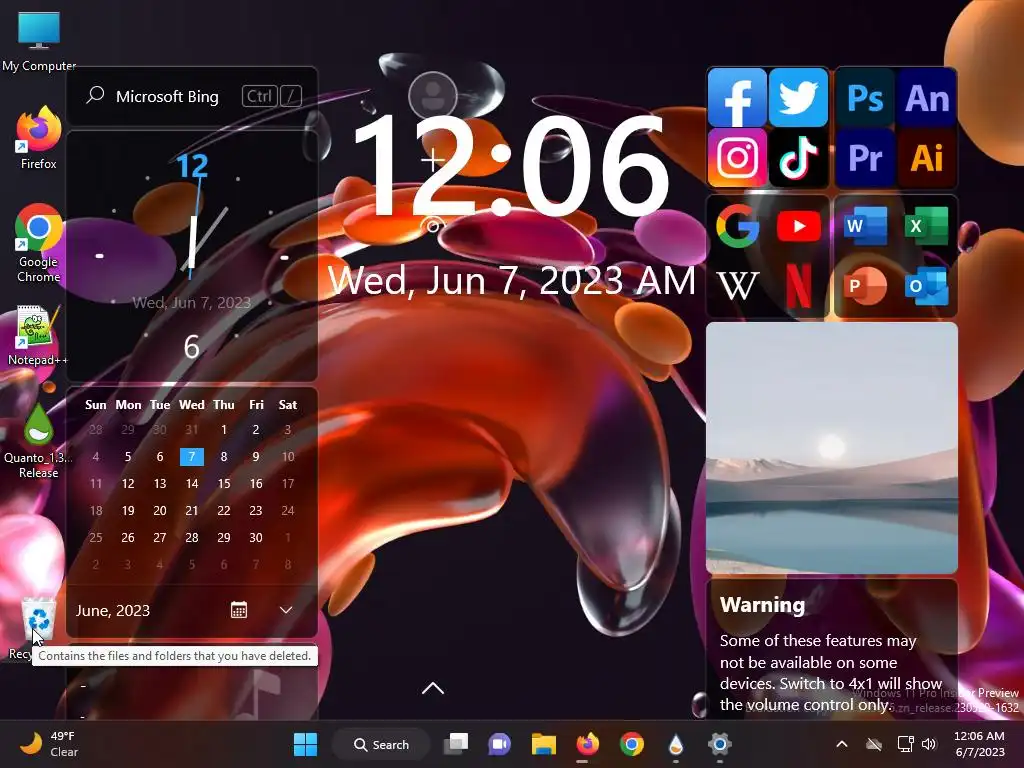1024x768 pixels.
Task: Open Illustrator from the Ai tile
Action: (x=927, y=157)
